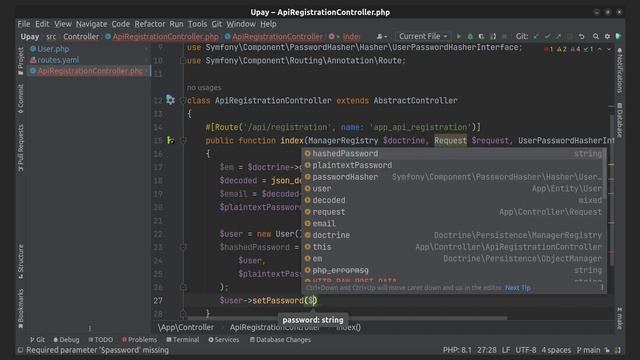Fold the use imports block at line 10

pos(182,60)
